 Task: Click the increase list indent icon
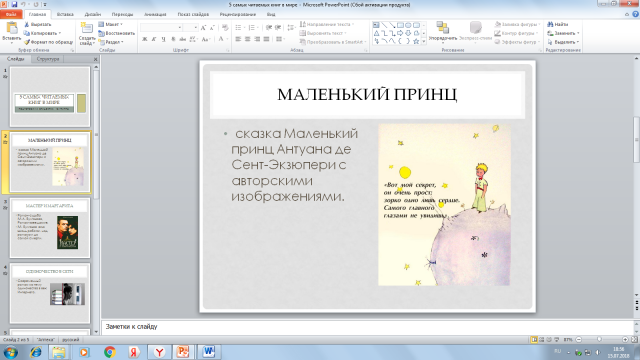(278, 28)
